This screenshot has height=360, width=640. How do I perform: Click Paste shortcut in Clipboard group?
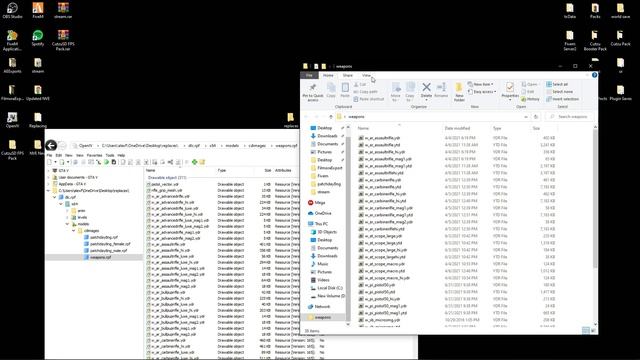369,99
